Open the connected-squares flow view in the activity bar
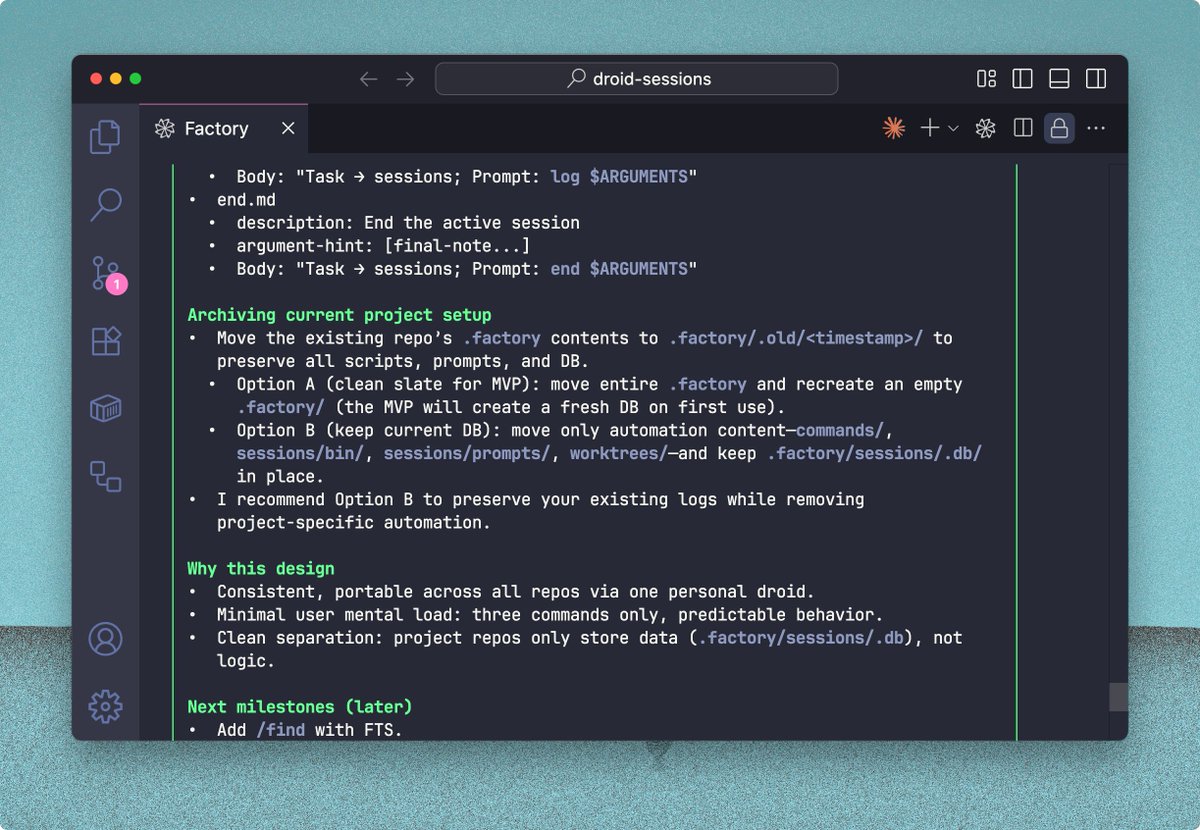The width and height of the screenshot is (1200, 830). [x=105, y=476]
